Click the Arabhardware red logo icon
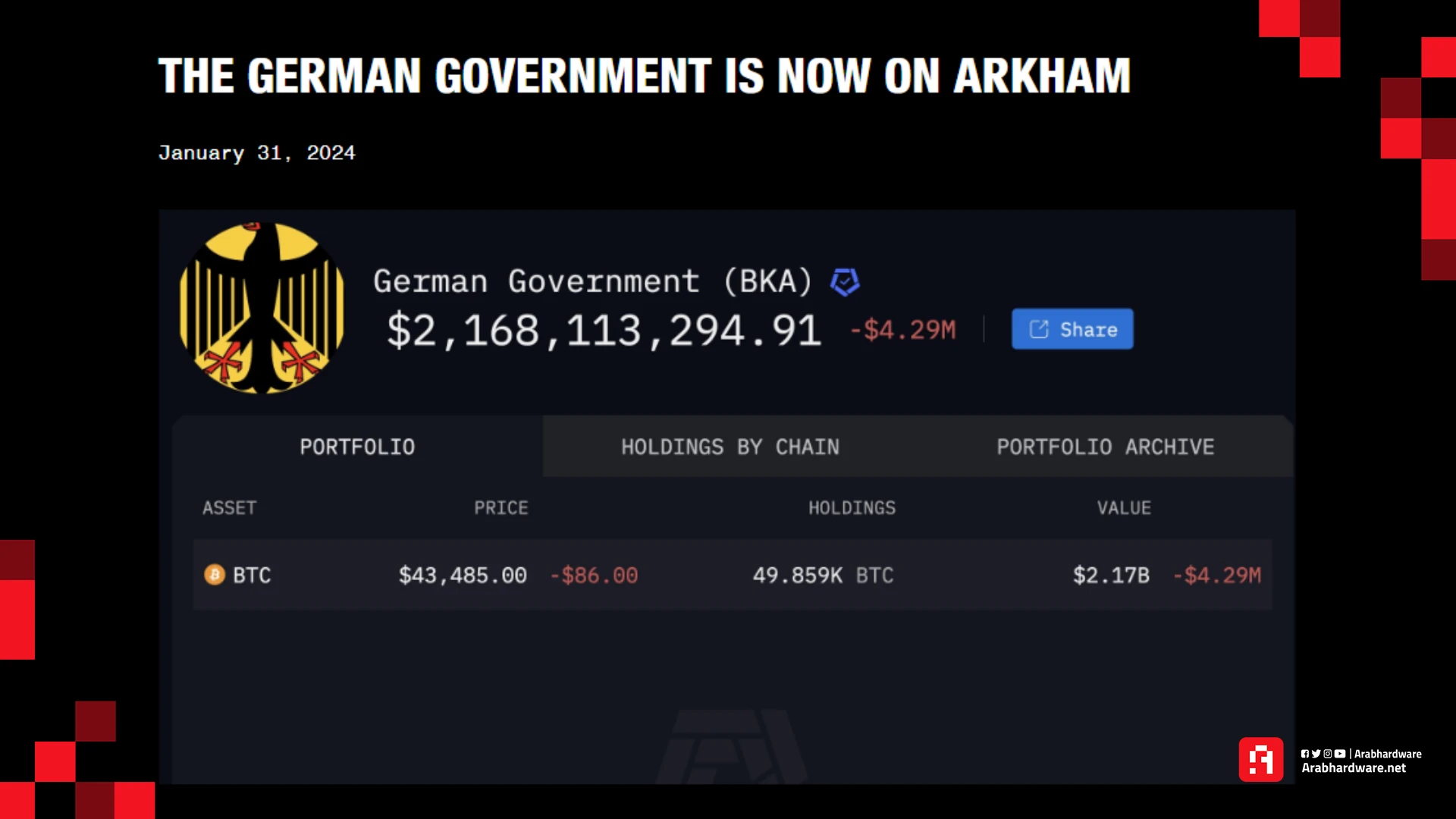The image size is (1456, 819). coord(1261,759)
